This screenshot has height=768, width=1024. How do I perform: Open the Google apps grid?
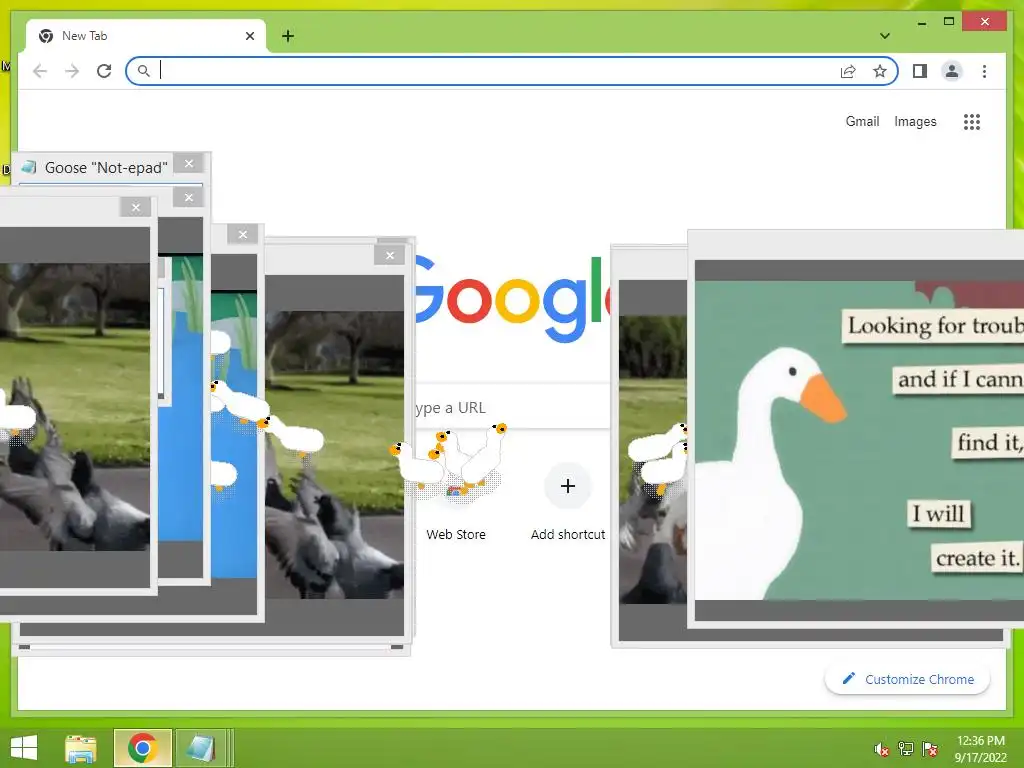pos(972,121)
